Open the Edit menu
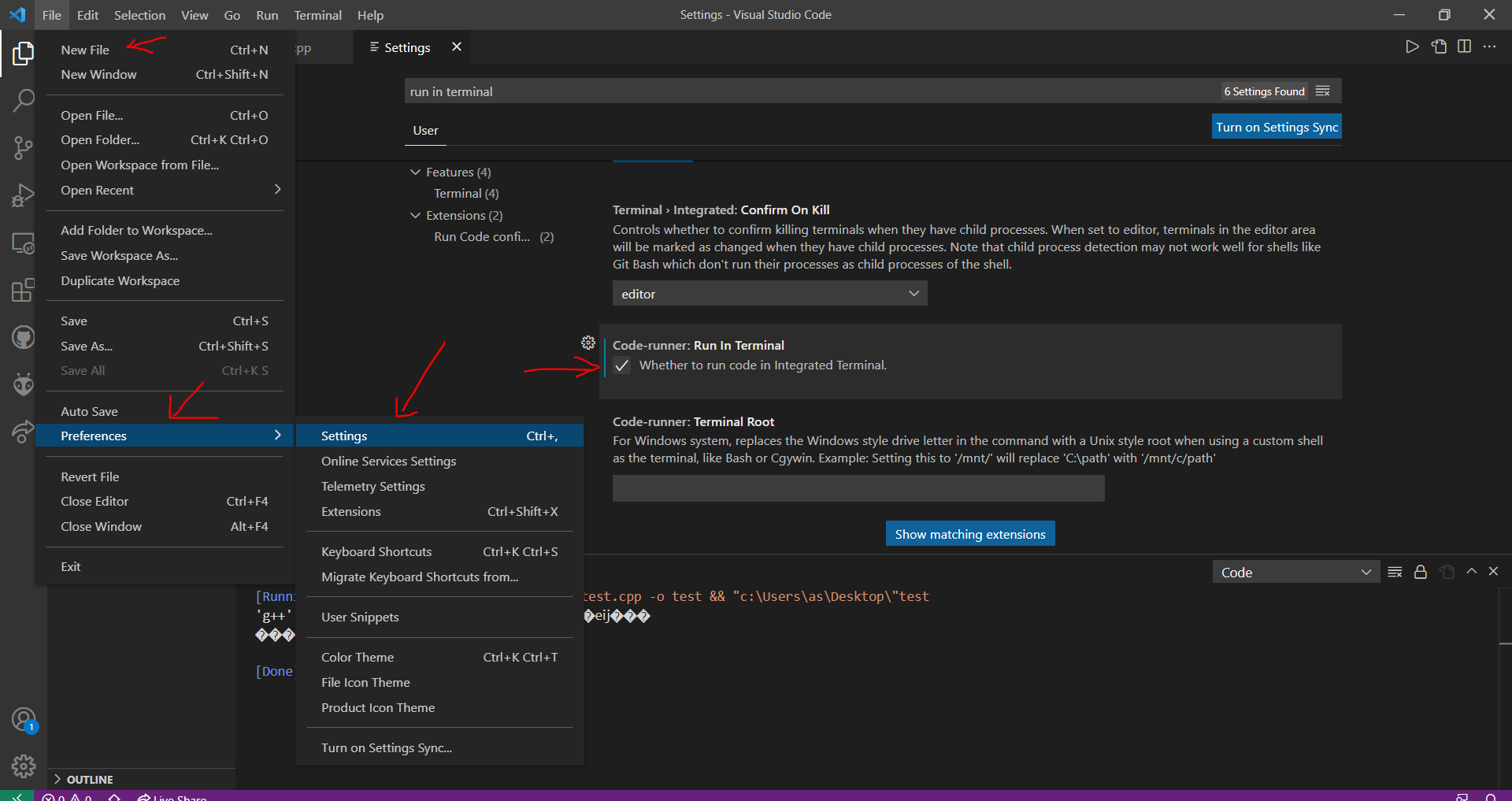The image size is (1512, 801). (87, 15)
